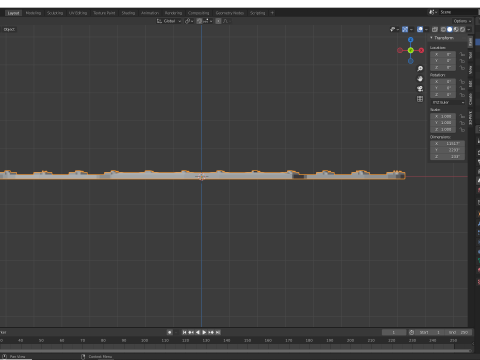Click the negative Z blue circle on the gizmo
The width and height of the screenshot is (480, 360).
[411, 61]
